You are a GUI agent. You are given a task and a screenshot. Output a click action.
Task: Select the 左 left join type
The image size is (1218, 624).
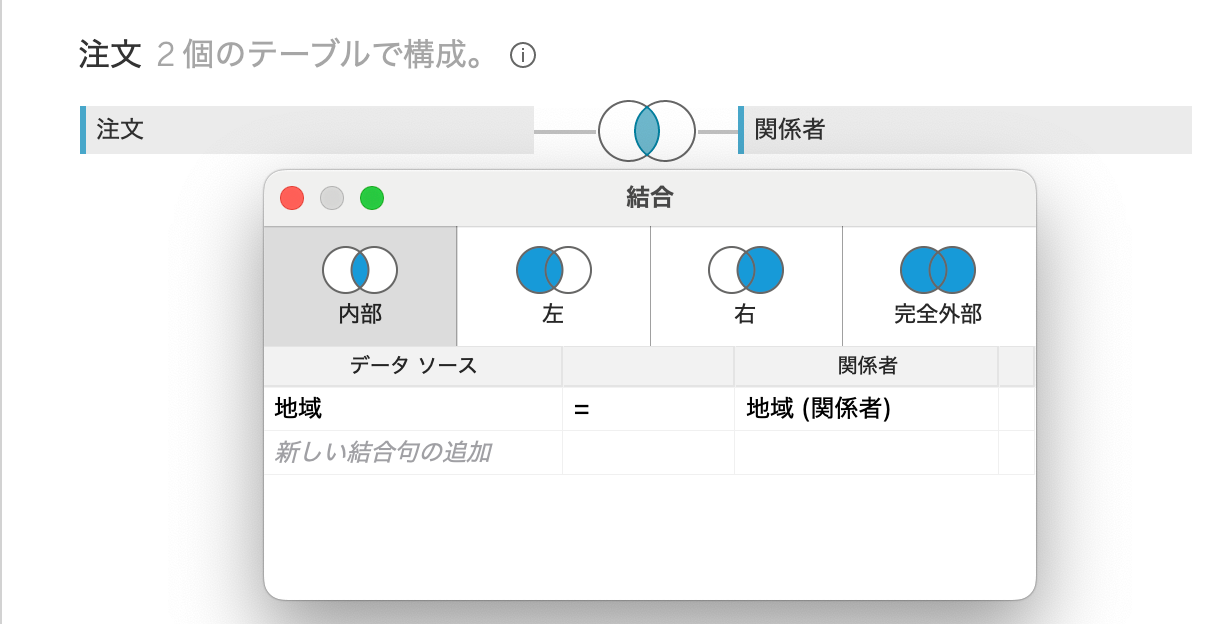[x=553, y=286]
